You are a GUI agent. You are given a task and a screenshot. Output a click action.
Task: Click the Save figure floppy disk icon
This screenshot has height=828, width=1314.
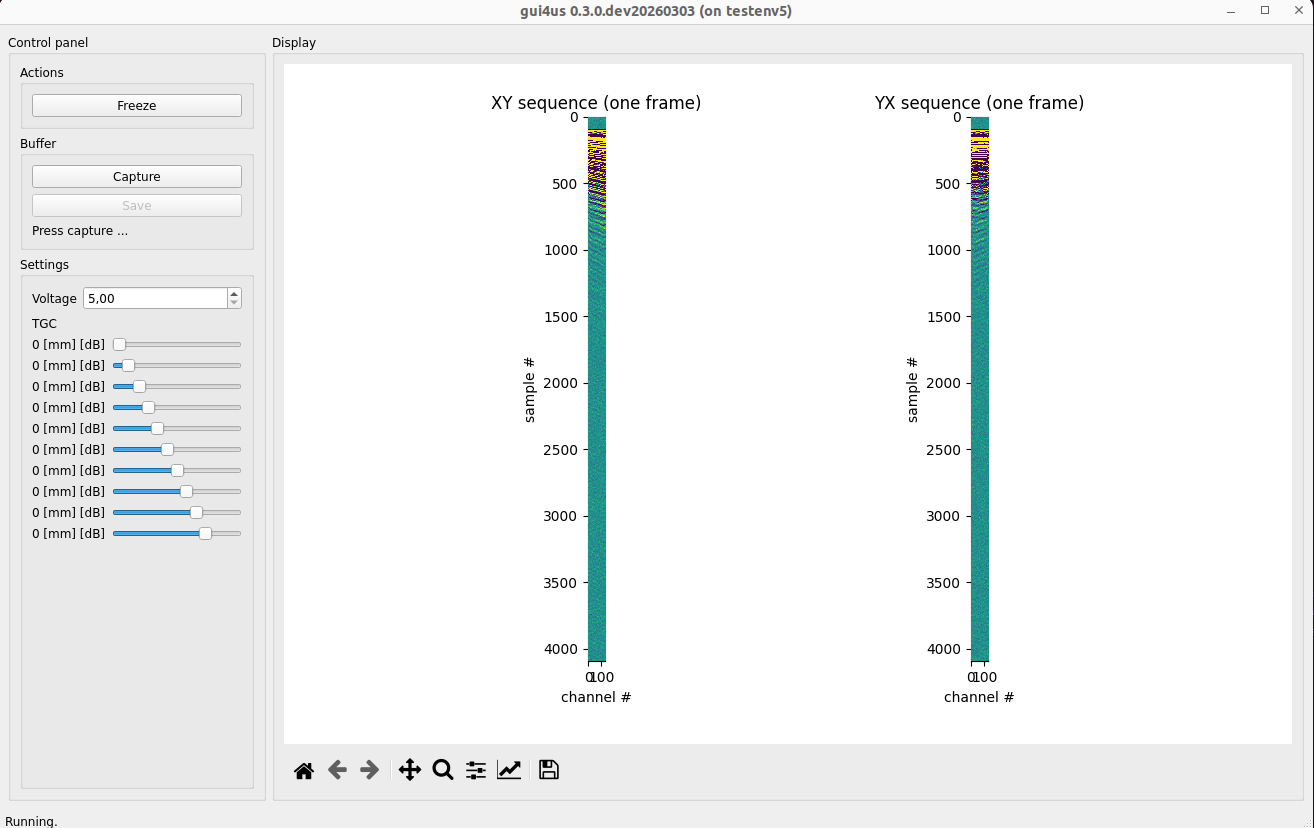(548, 770)
